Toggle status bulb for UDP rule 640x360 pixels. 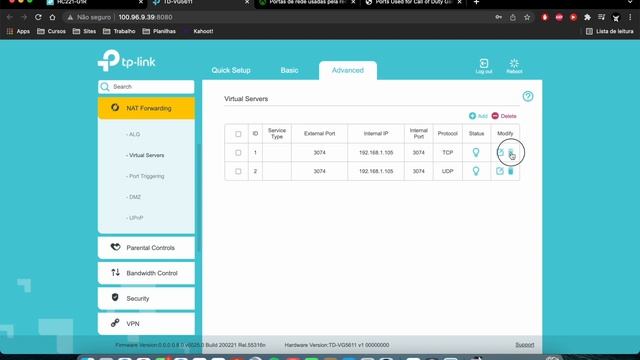coord(476,171)
